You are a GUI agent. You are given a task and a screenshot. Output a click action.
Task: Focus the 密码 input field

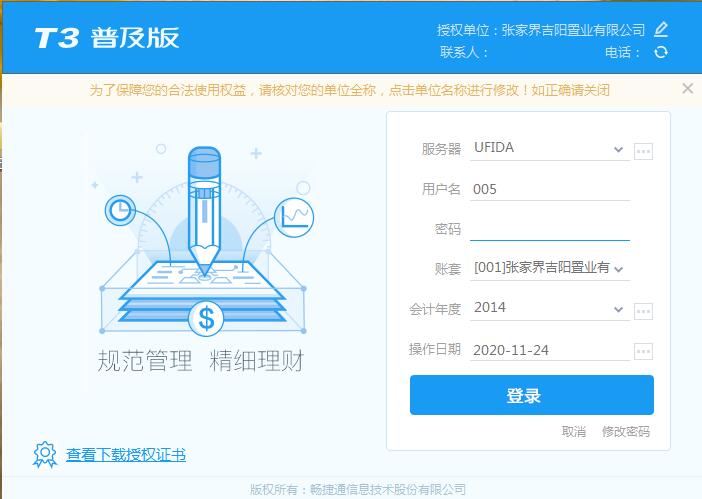point(550,229)
